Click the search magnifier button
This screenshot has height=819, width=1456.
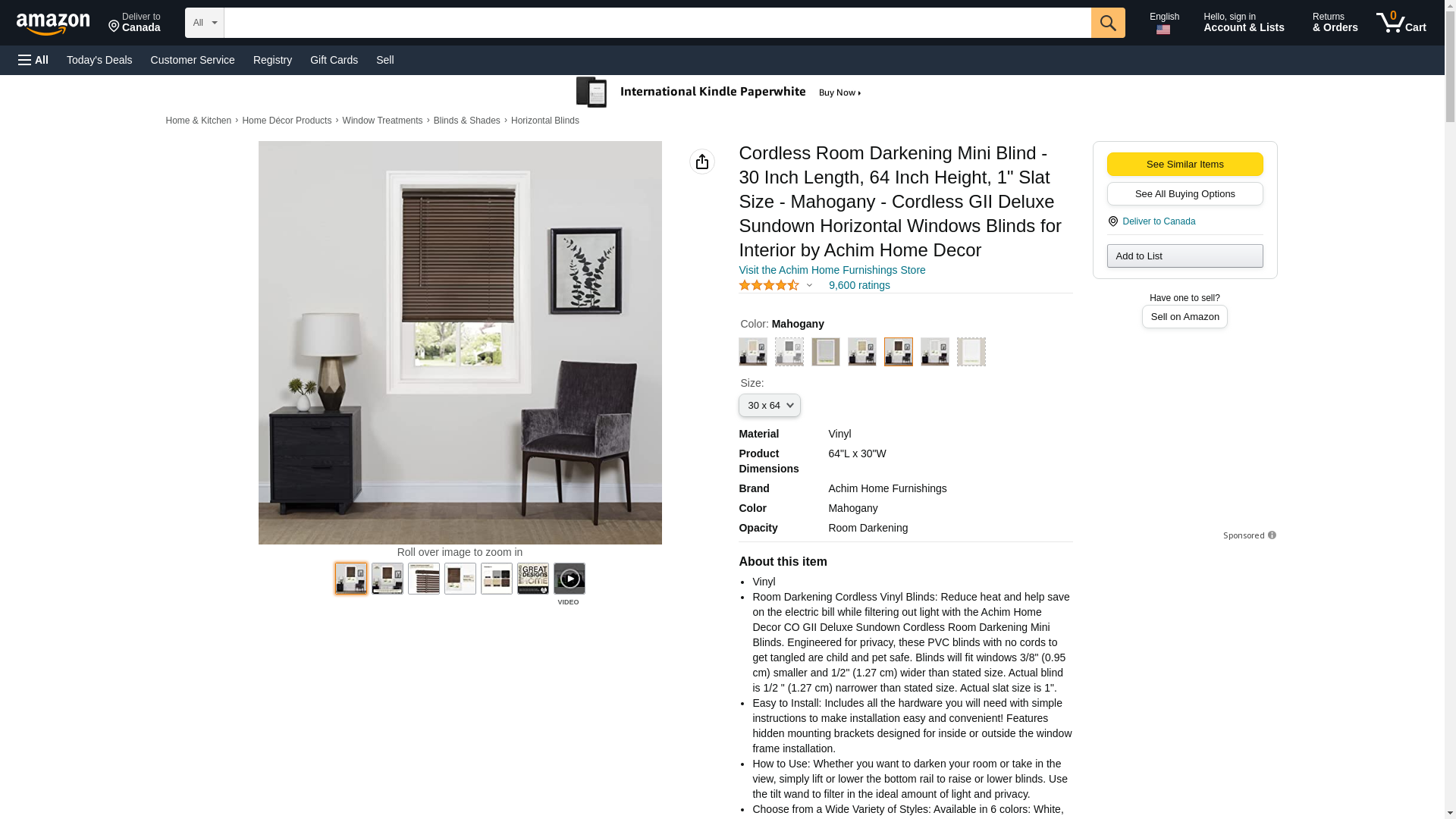(x=1108, y=23)
